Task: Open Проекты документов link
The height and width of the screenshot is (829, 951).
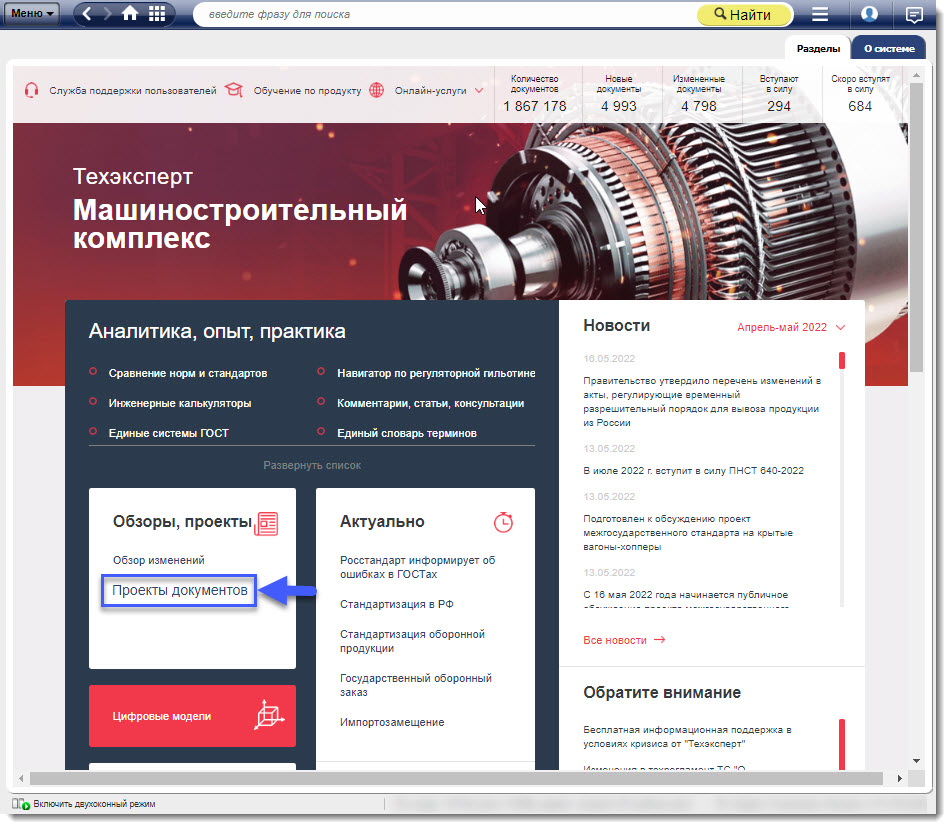Action: pos(180,591)
